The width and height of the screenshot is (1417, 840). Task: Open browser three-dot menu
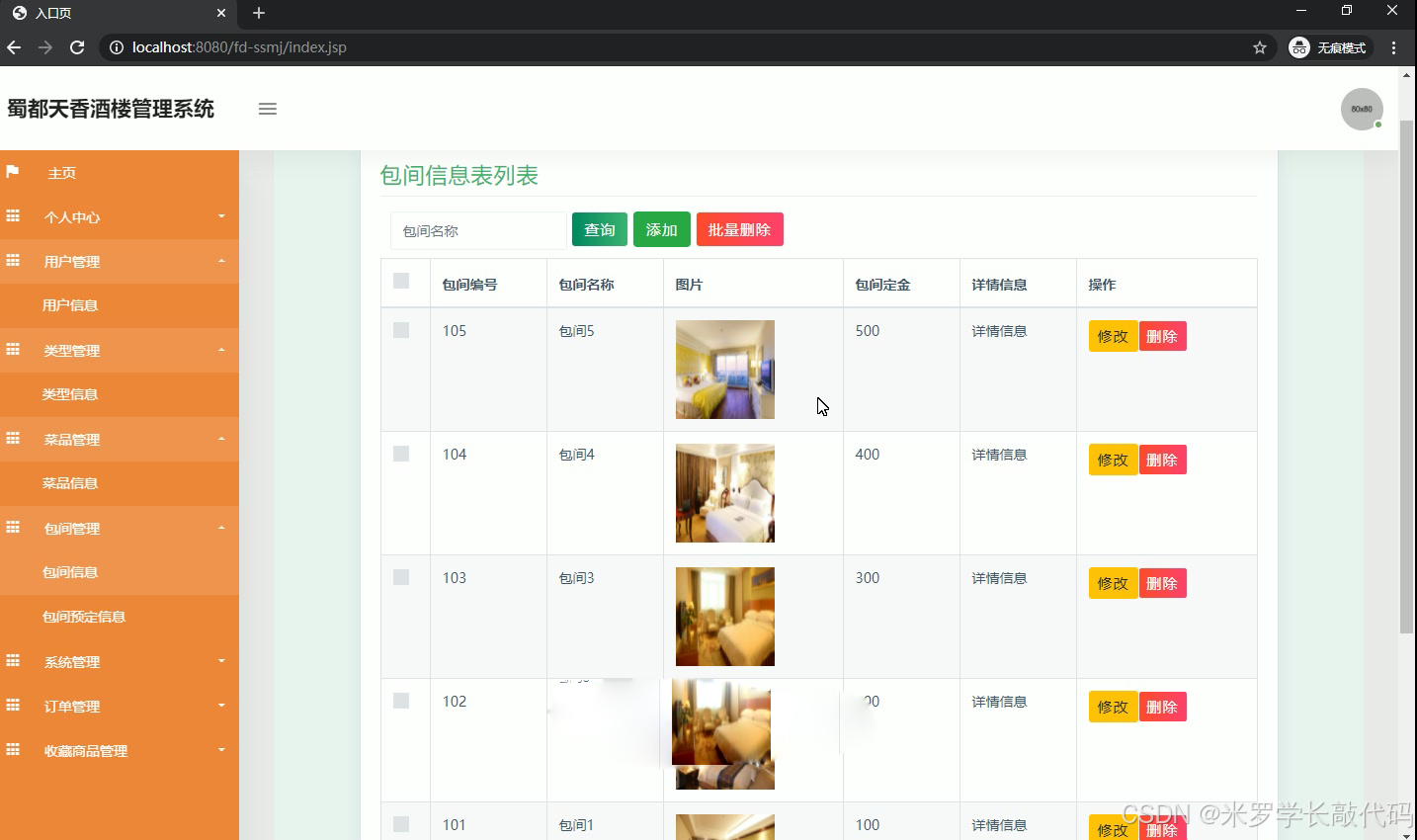1393,47
